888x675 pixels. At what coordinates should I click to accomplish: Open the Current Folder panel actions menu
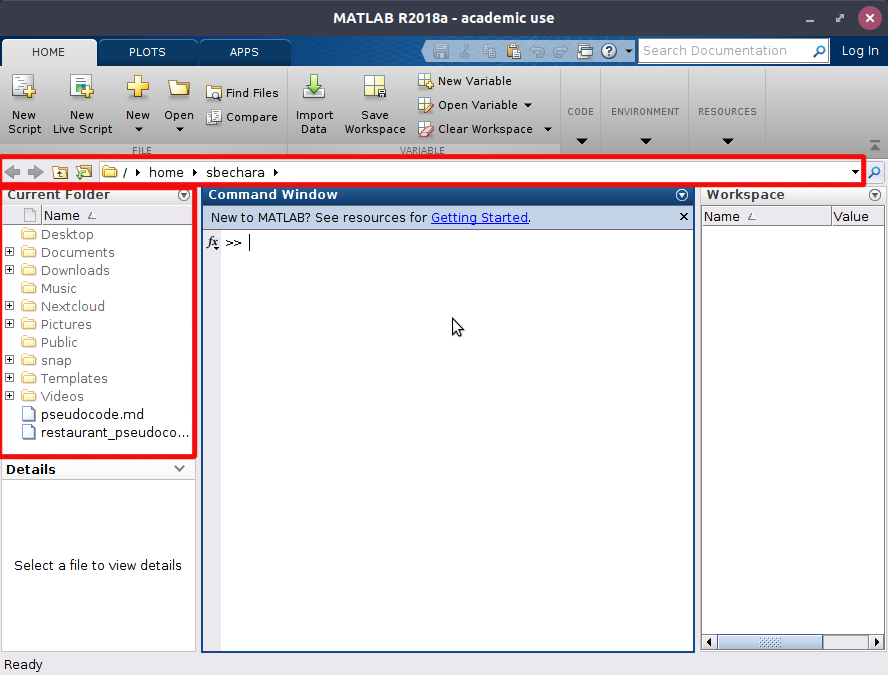click(184, 195)
